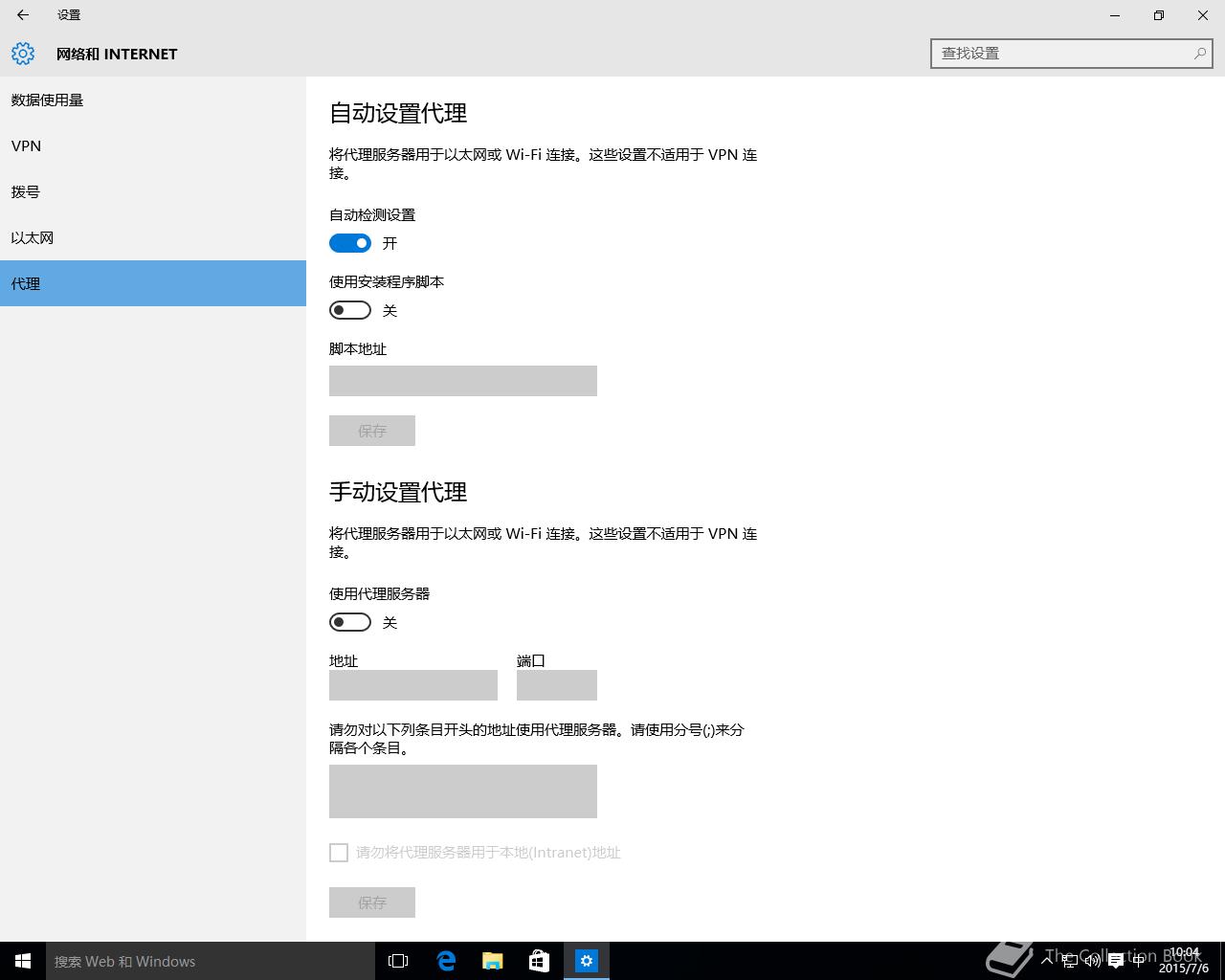Click 保存 button under 脚本地址
The image size is (1225, 980).
[x=372, y=431]
